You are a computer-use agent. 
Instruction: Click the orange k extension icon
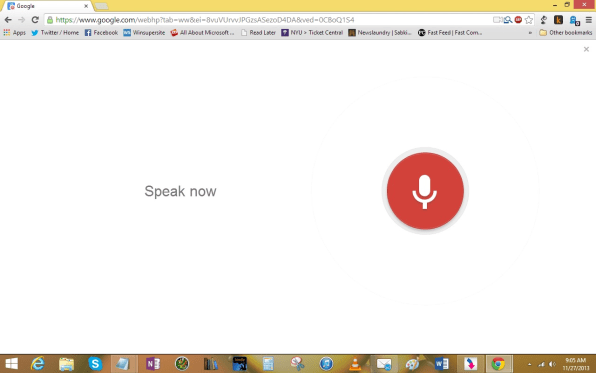(x=558, y=20)
